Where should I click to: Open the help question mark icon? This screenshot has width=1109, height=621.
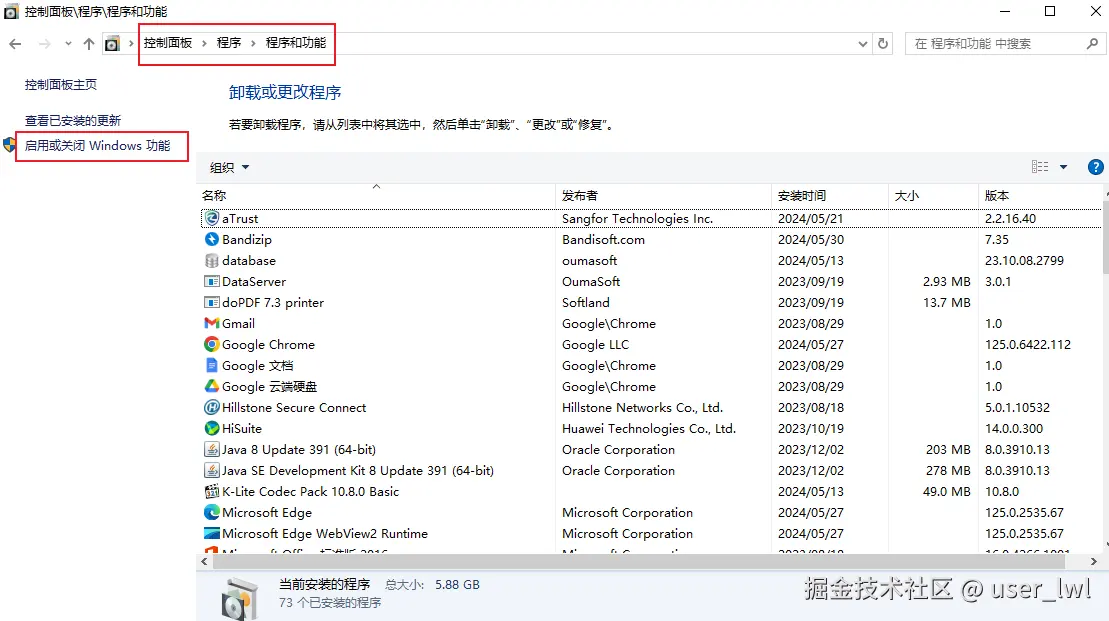tap(1095, 167)
